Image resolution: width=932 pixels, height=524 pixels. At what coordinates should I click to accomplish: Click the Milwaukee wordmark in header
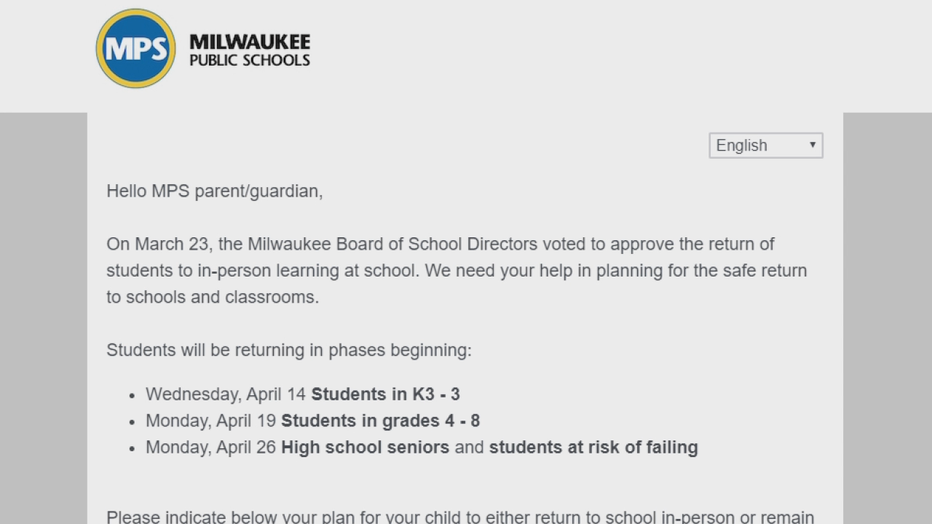pyautogui.click(x=250, y=42)
